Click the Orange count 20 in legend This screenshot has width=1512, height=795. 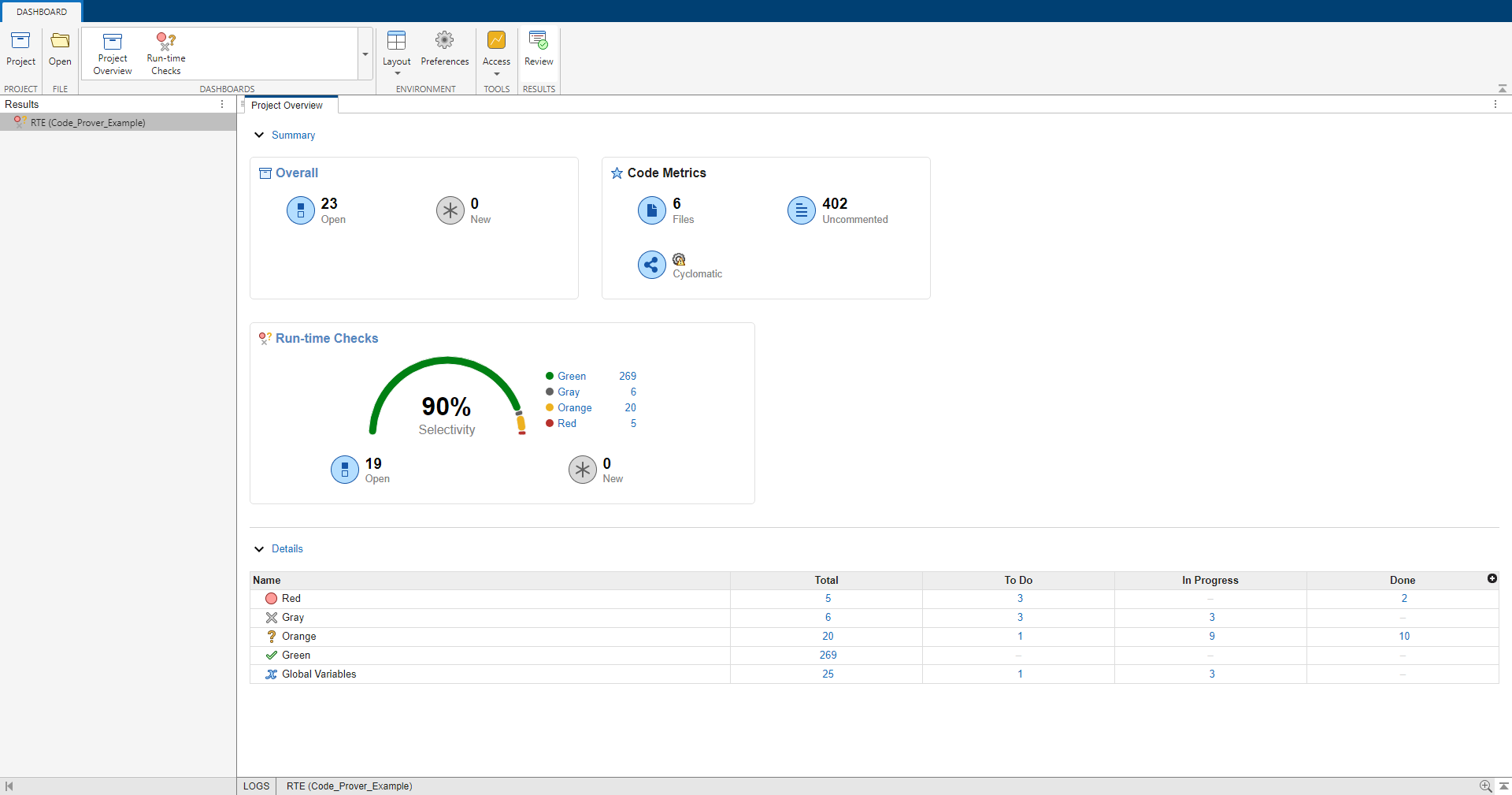click(631, 407)
